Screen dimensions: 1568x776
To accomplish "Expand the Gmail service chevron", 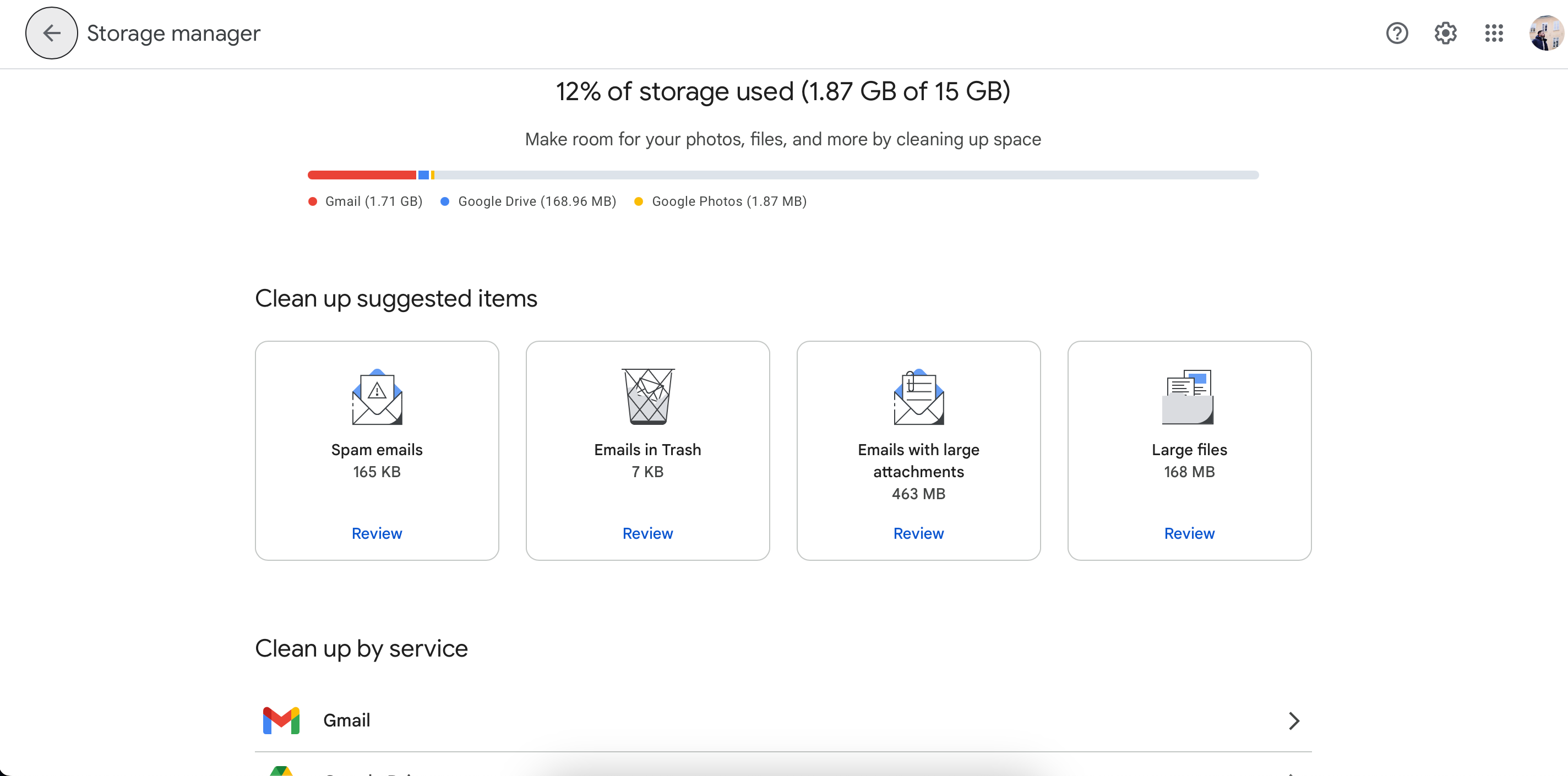I will (x=1293, y=720).
